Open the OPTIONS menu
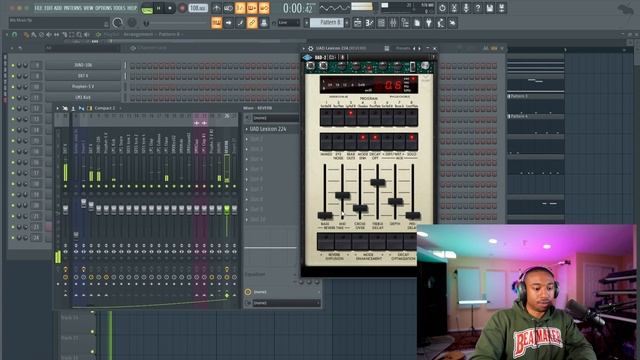640x360 pixels. 103,8
